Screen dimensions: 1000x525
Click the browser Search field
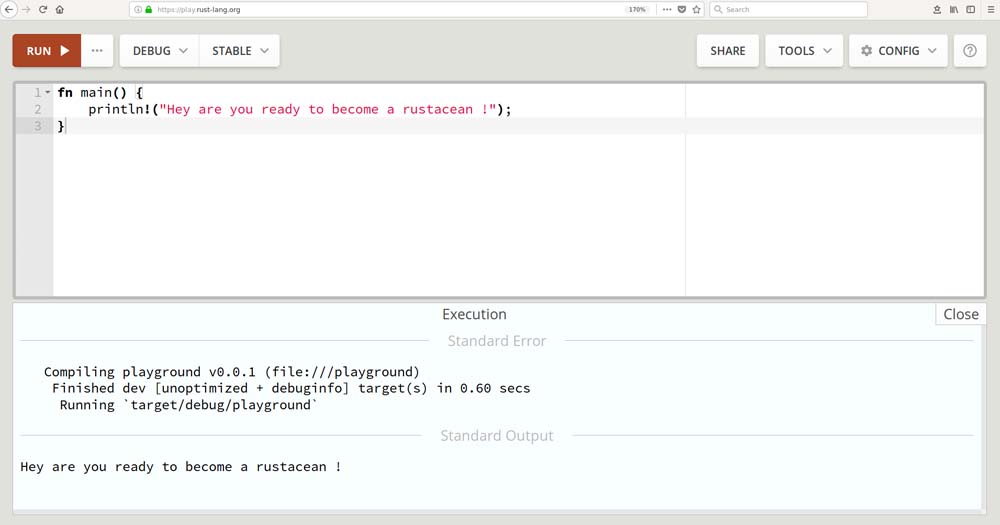click(788, 10)
